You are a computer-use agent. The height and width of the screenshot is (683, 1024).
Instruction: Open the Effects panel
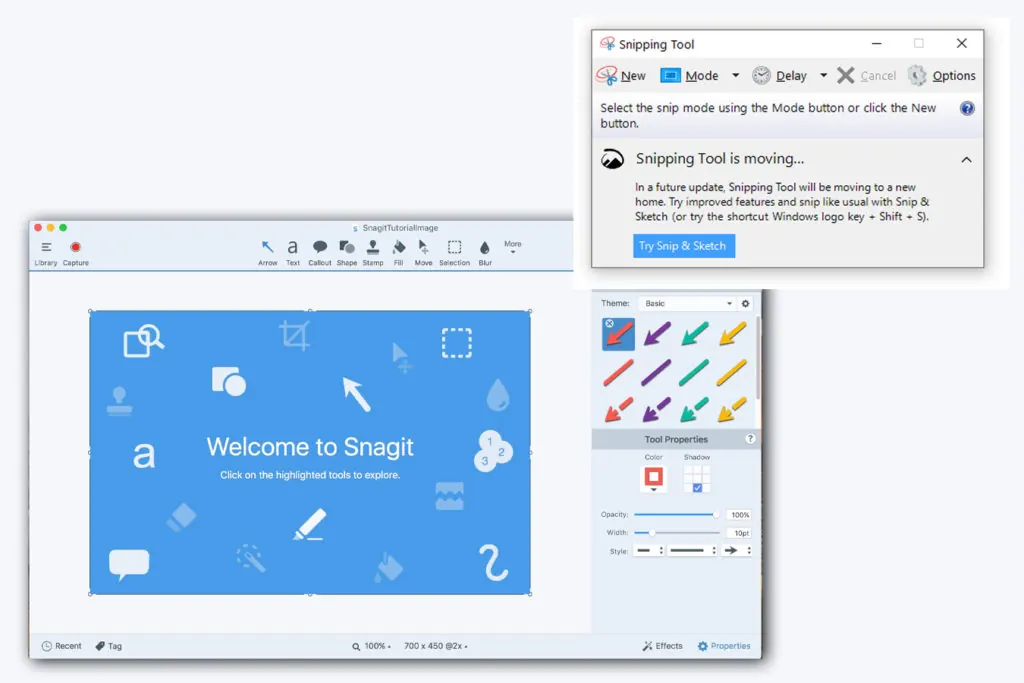[662, 646]
